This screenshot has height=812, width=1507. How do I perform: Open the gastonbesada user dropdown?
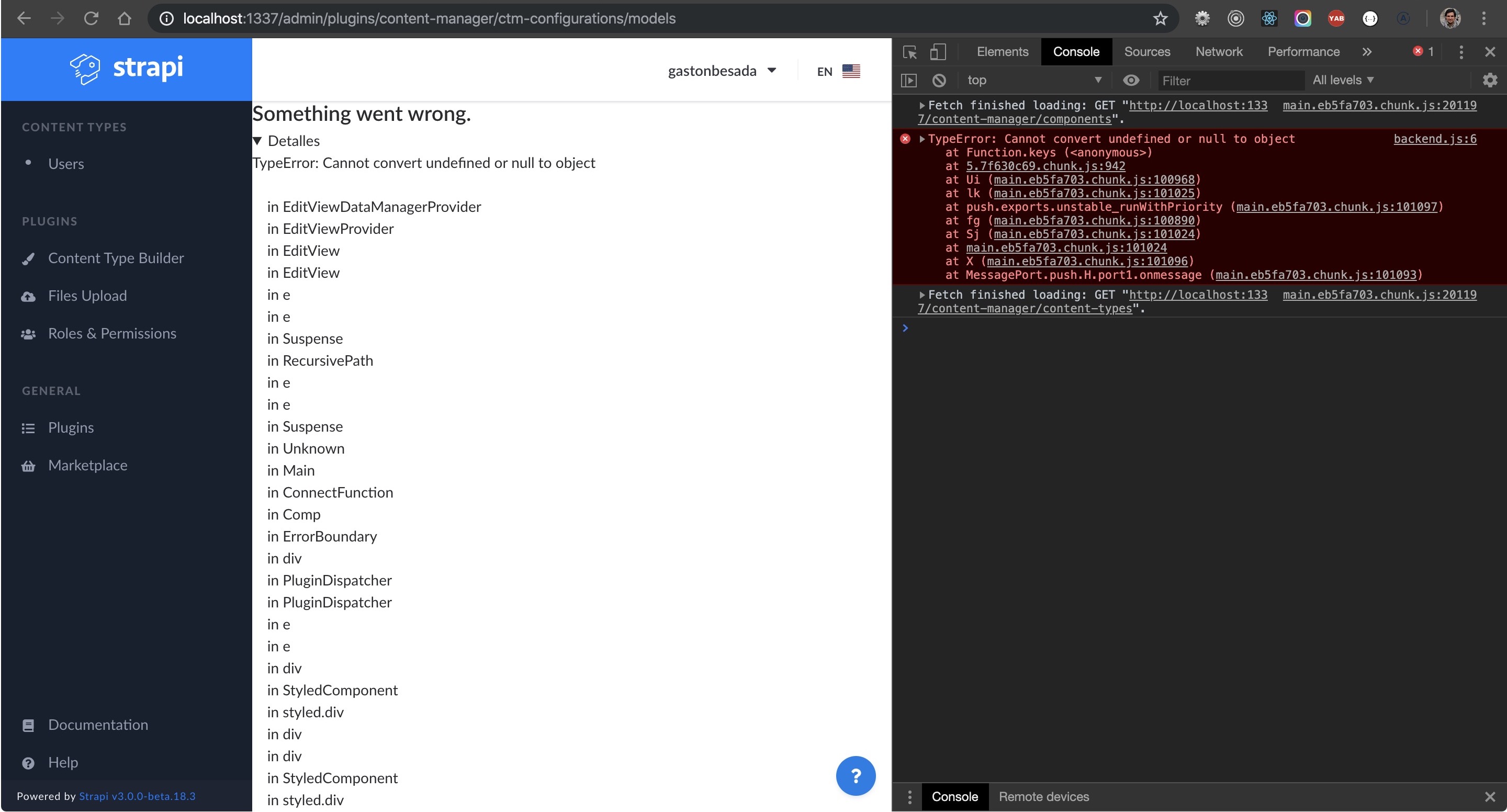(x=722, y=71)
